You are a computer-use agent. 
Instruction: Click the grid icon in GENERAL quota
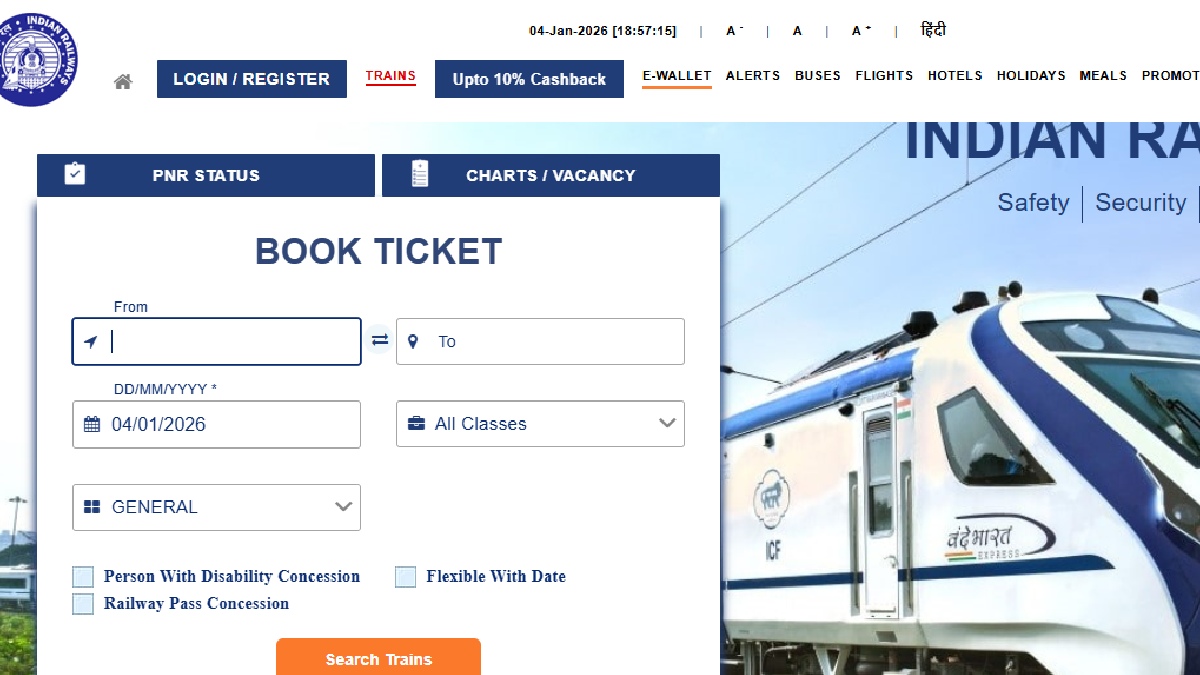pyautogui.click(x=92, y=507)
